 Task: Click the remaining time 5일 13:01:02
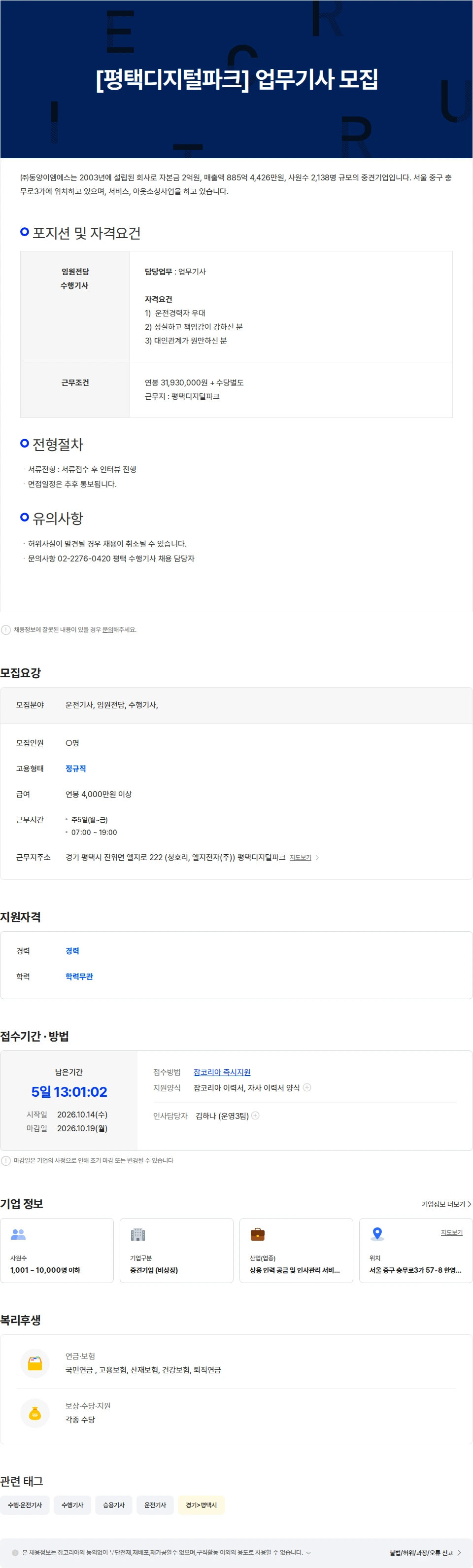69,1091
